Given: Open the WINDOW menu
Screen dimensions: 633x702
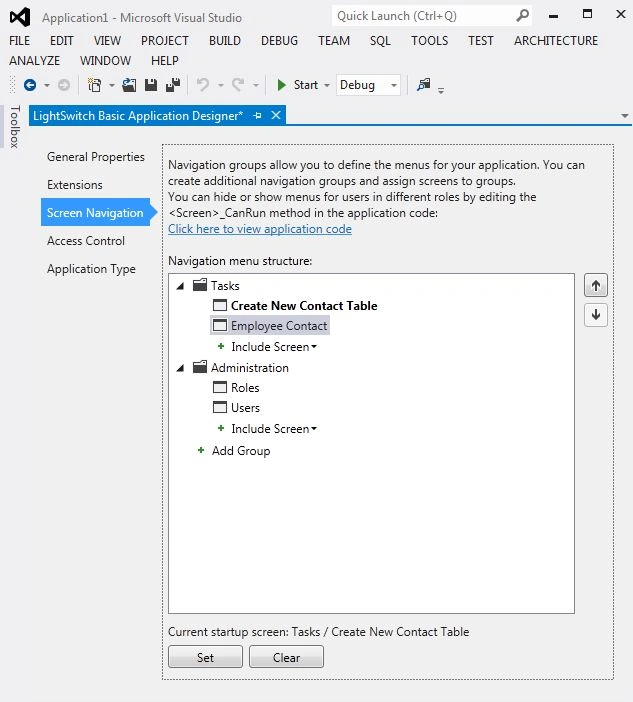Looking at the screenshot, I should tap(105, 60).
